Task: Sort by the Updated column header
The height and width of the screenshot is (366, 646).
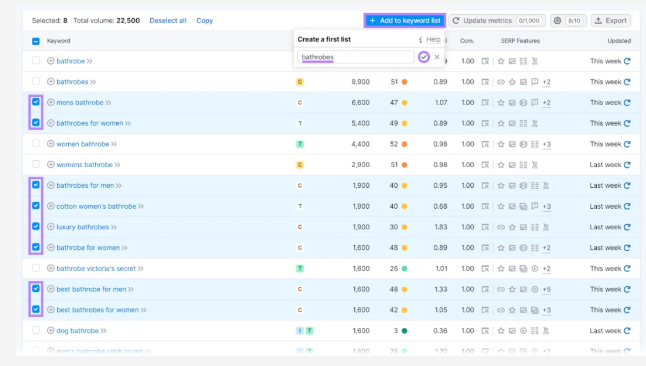Action: [x=619, y=41]
